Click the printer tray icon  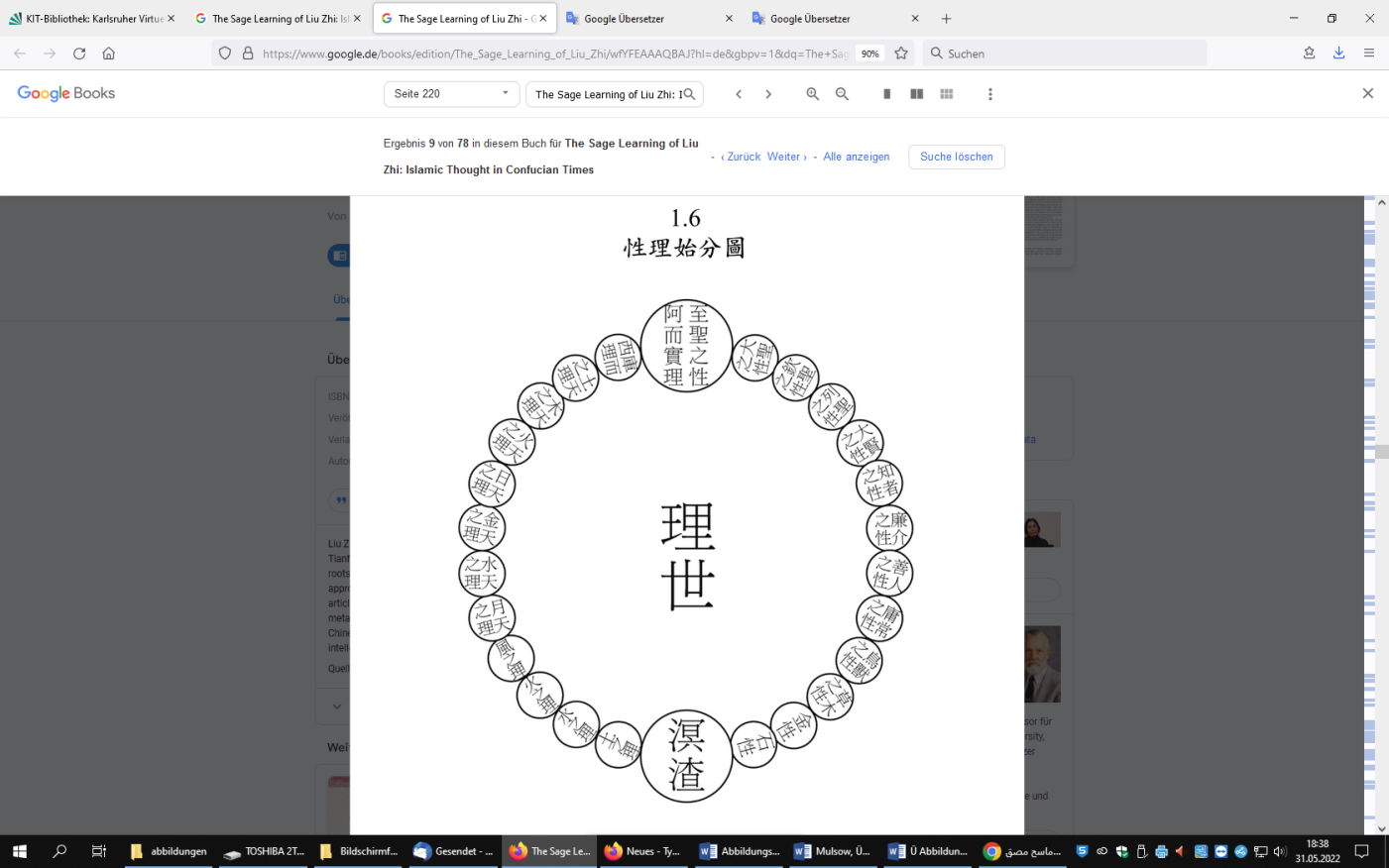click(x=1161, y=851)
